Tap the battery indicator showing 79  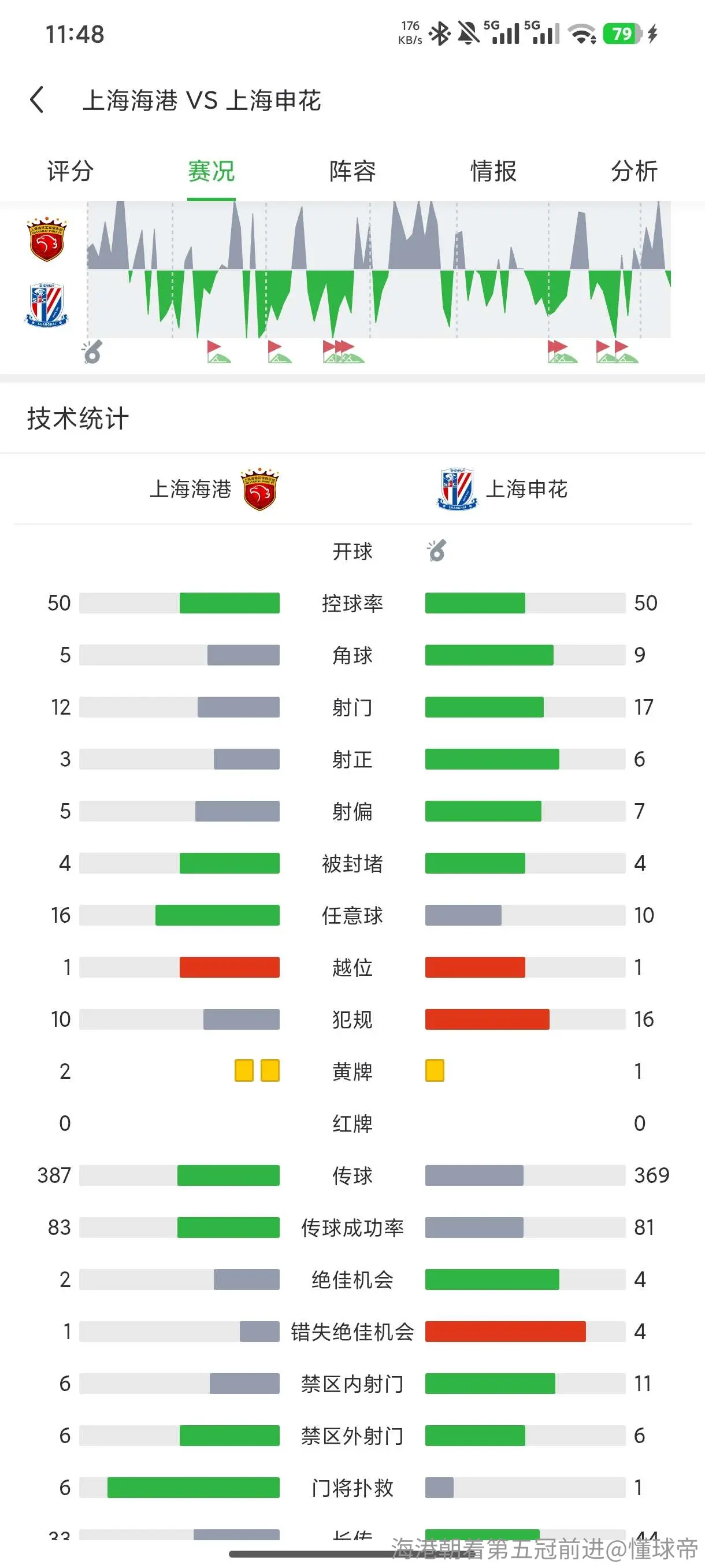(622, 34)
